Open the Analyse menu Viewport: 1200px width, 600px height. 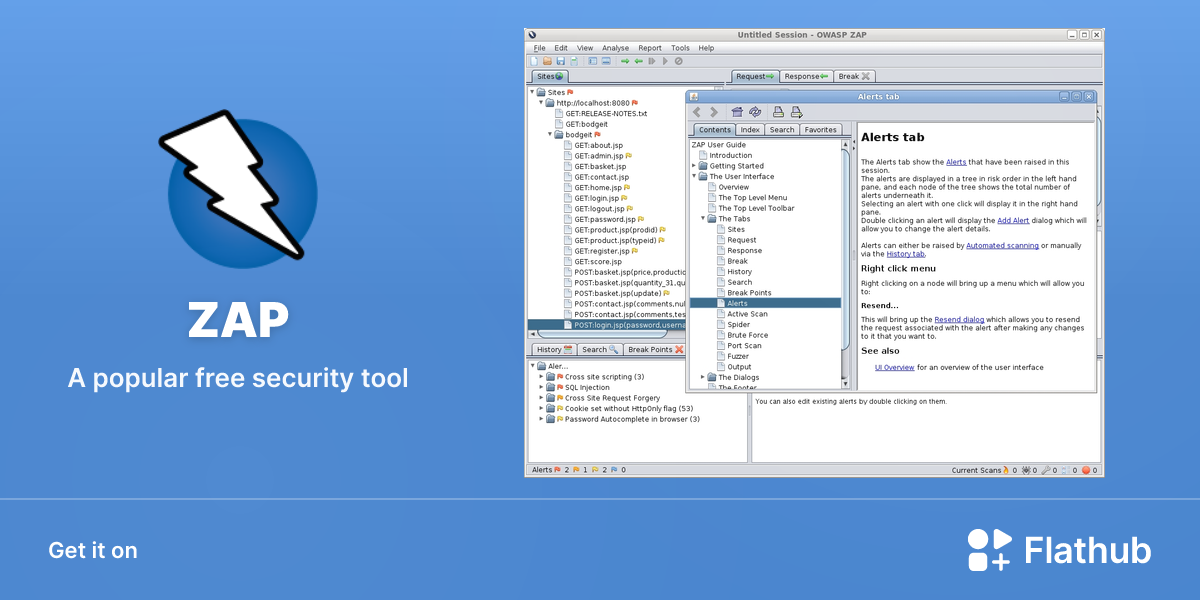coord(616,48)
